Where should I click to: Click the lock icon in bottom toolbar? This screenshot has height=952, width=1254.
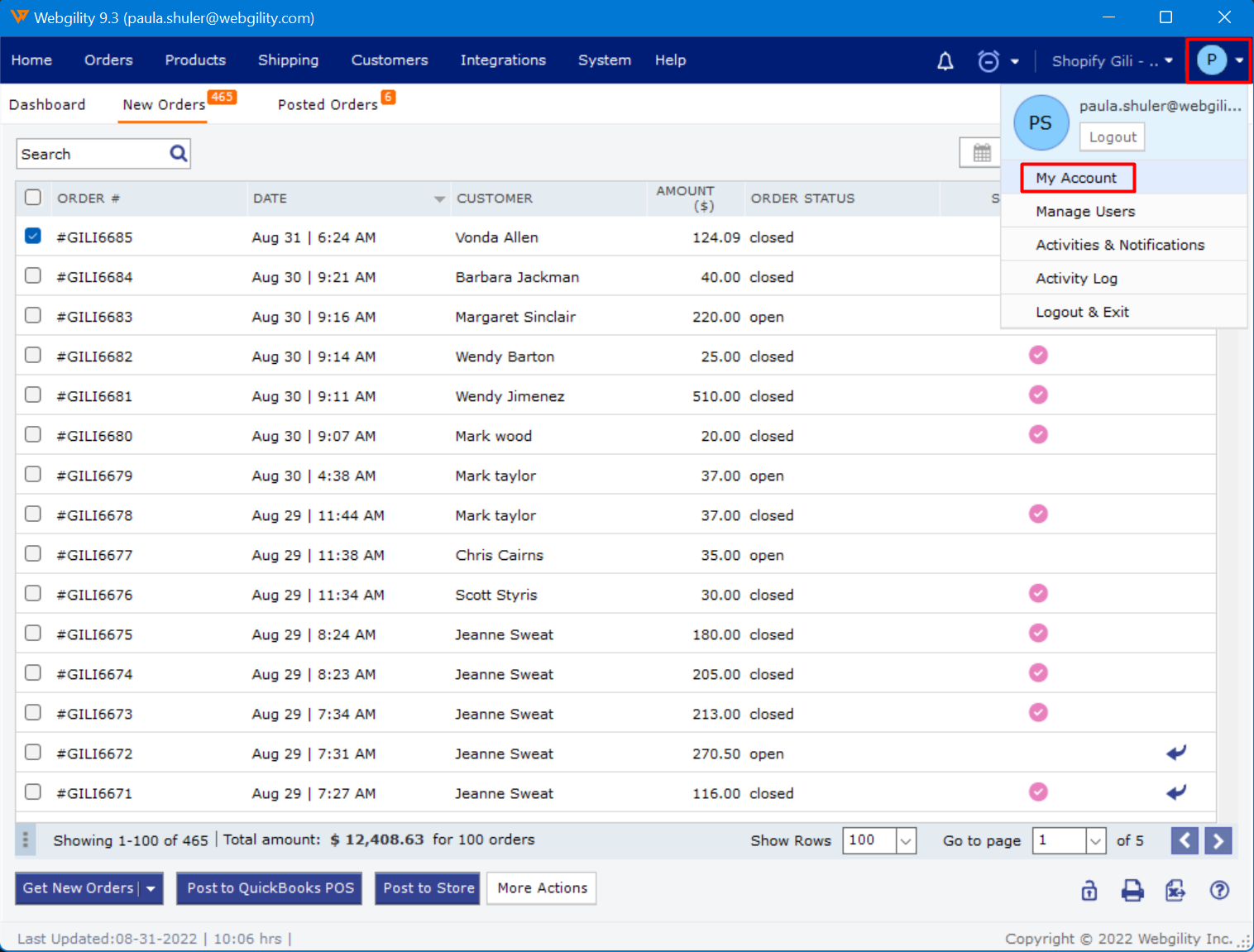1089,890
